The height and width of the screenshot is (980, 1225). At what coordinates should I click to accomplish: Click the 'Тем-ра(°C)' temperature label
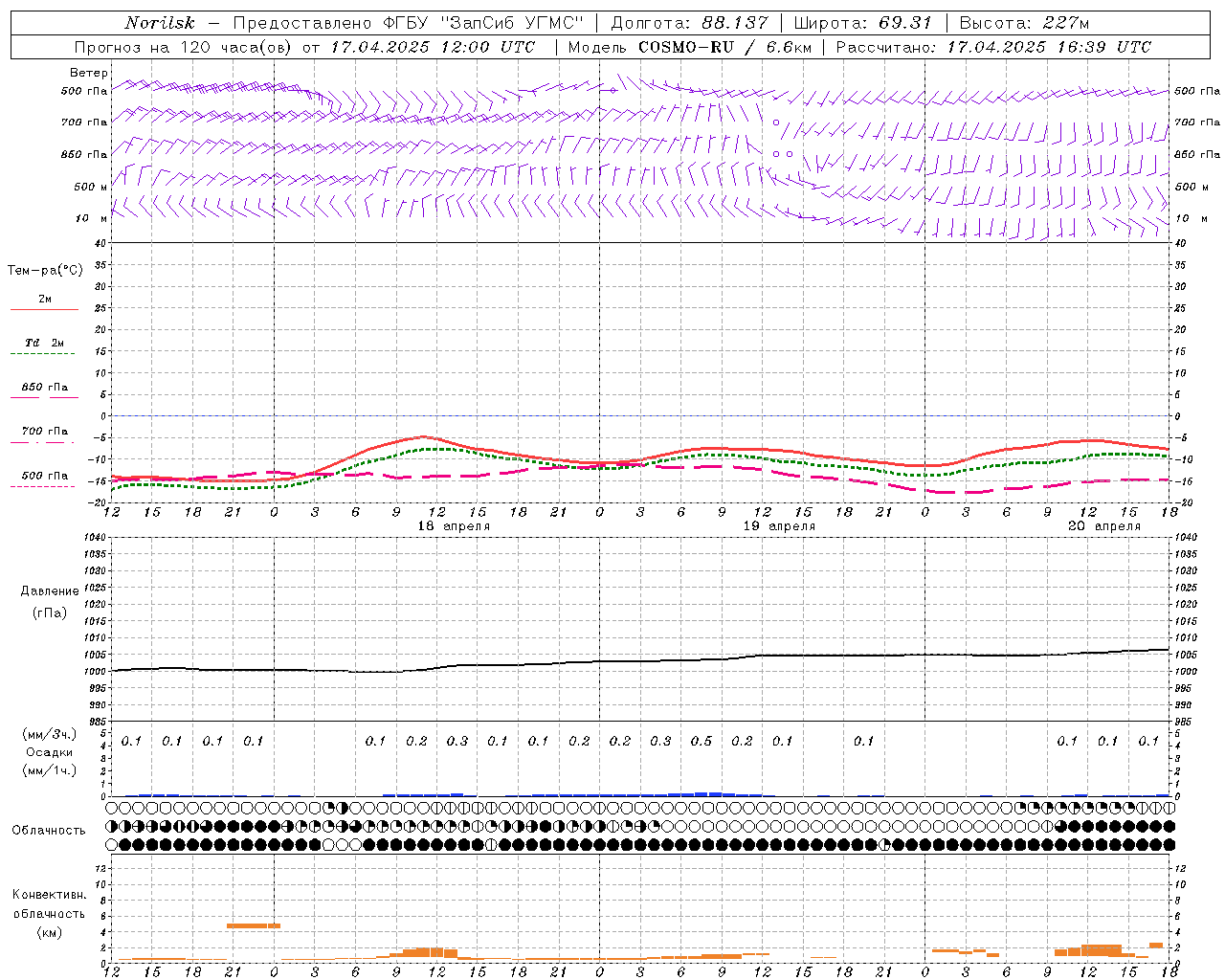tap(45, 271)
